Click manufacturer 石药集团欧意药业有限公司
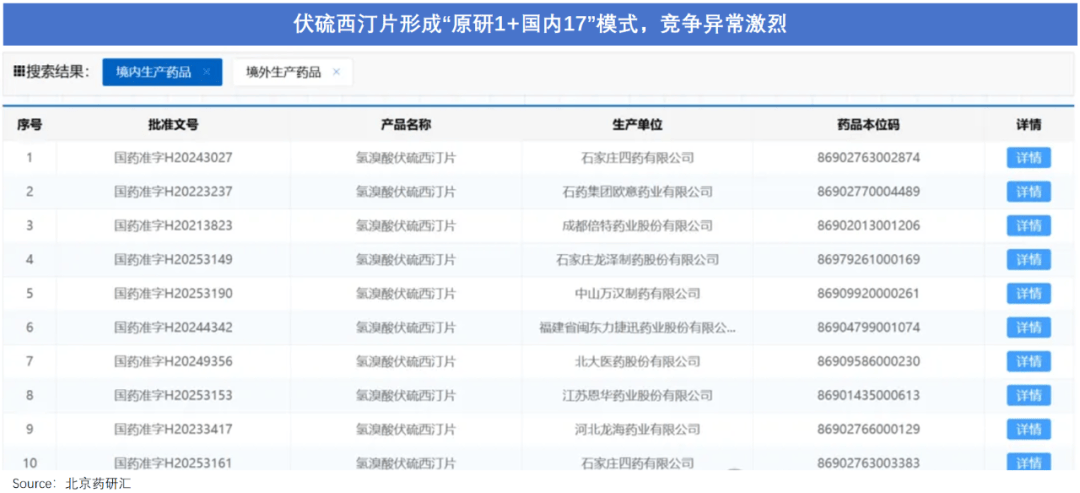The height and width of the screenshot is (493, 1080). (x=637, y=191)
